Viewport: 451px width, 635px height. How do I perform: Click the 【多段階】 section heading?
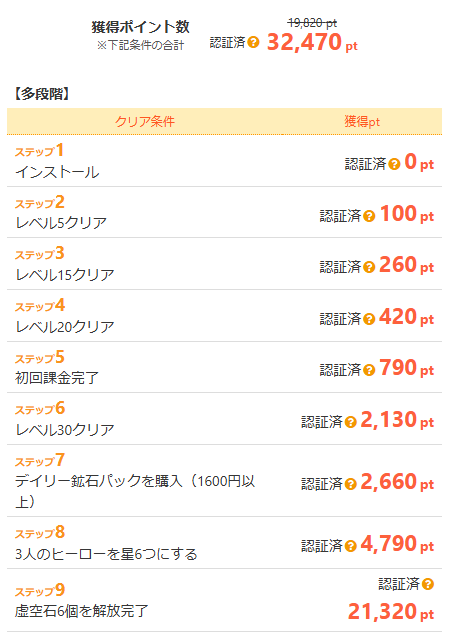click(42, 94)
